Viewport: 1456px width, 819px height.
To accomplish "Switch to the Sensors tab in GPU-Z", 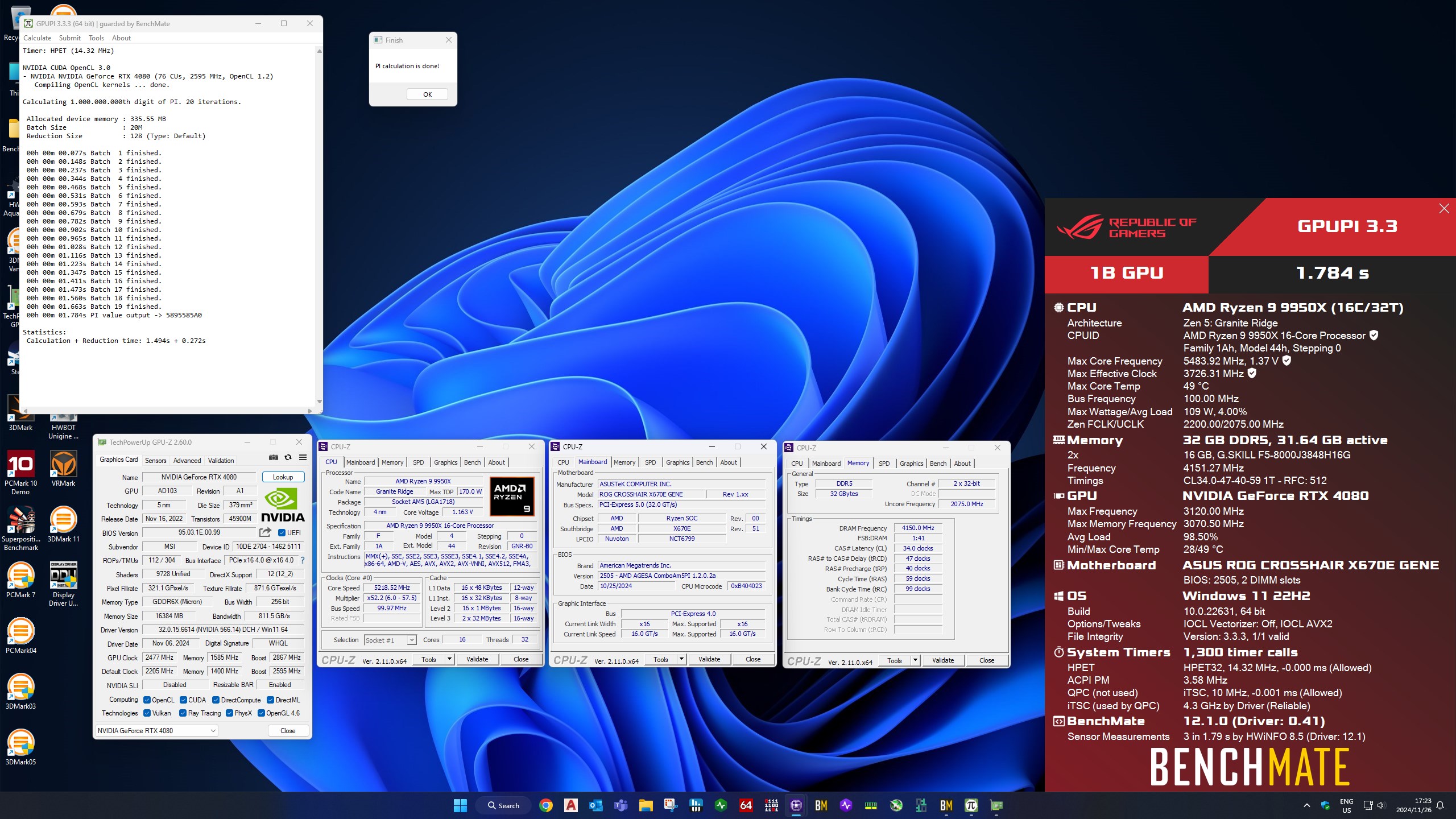I will point(155,461).
